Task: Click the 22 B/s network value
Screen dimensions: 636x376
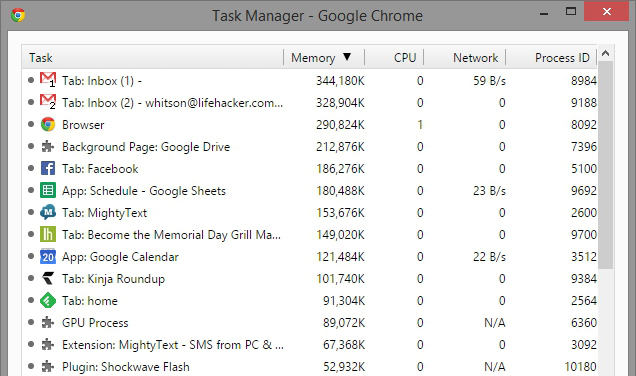Action: [489, 256]
